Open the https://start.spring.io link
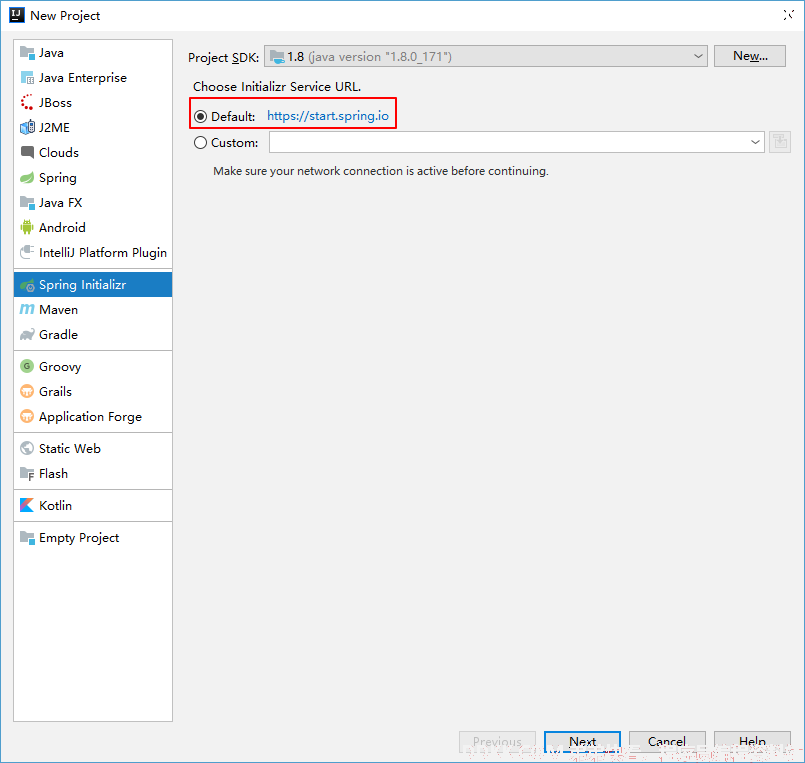Image resolution: width=805 pixels, height=763 pixels. (x=327, y=117)
